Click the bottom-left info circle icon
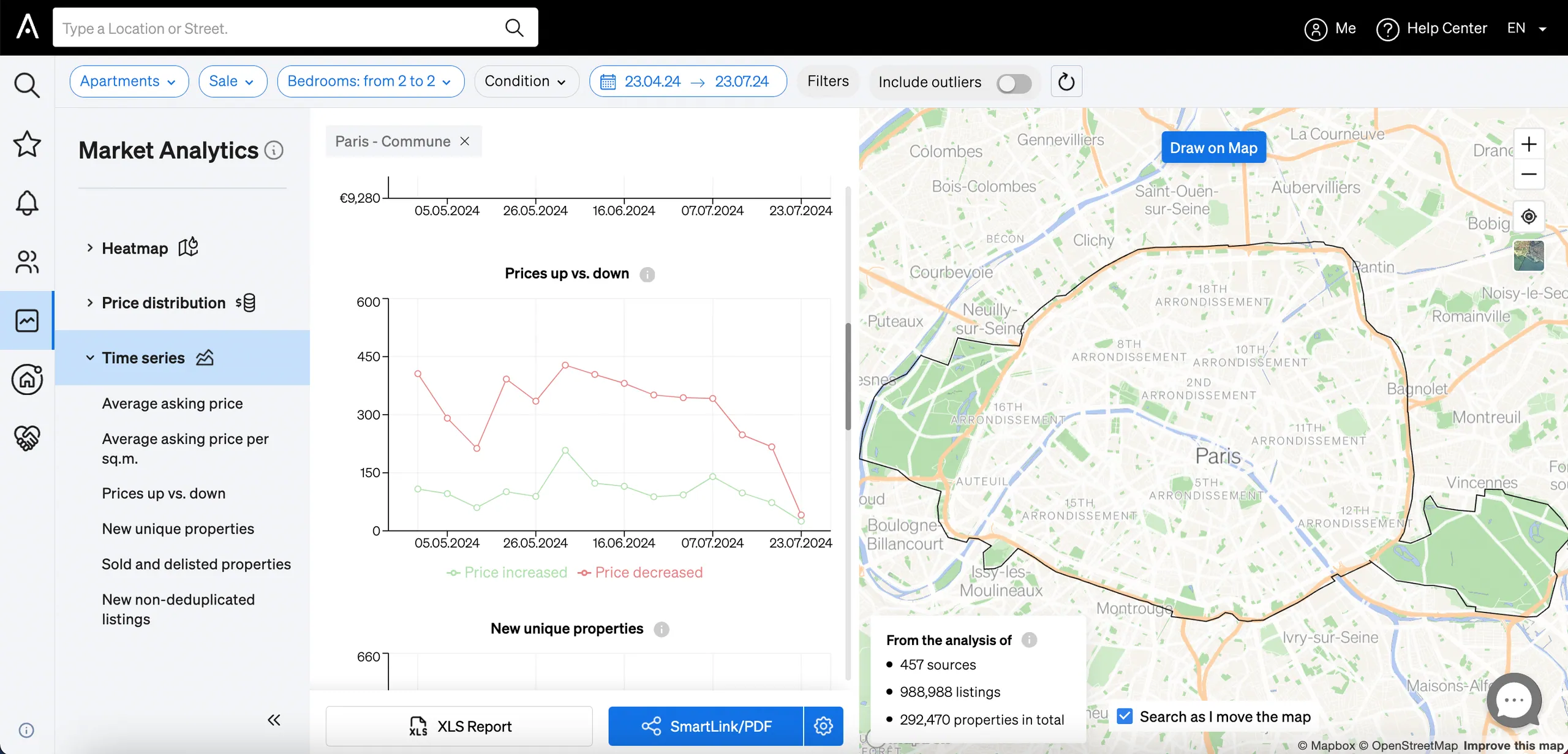This screenshot has width=1568, height=754. [x=26, y=729]
